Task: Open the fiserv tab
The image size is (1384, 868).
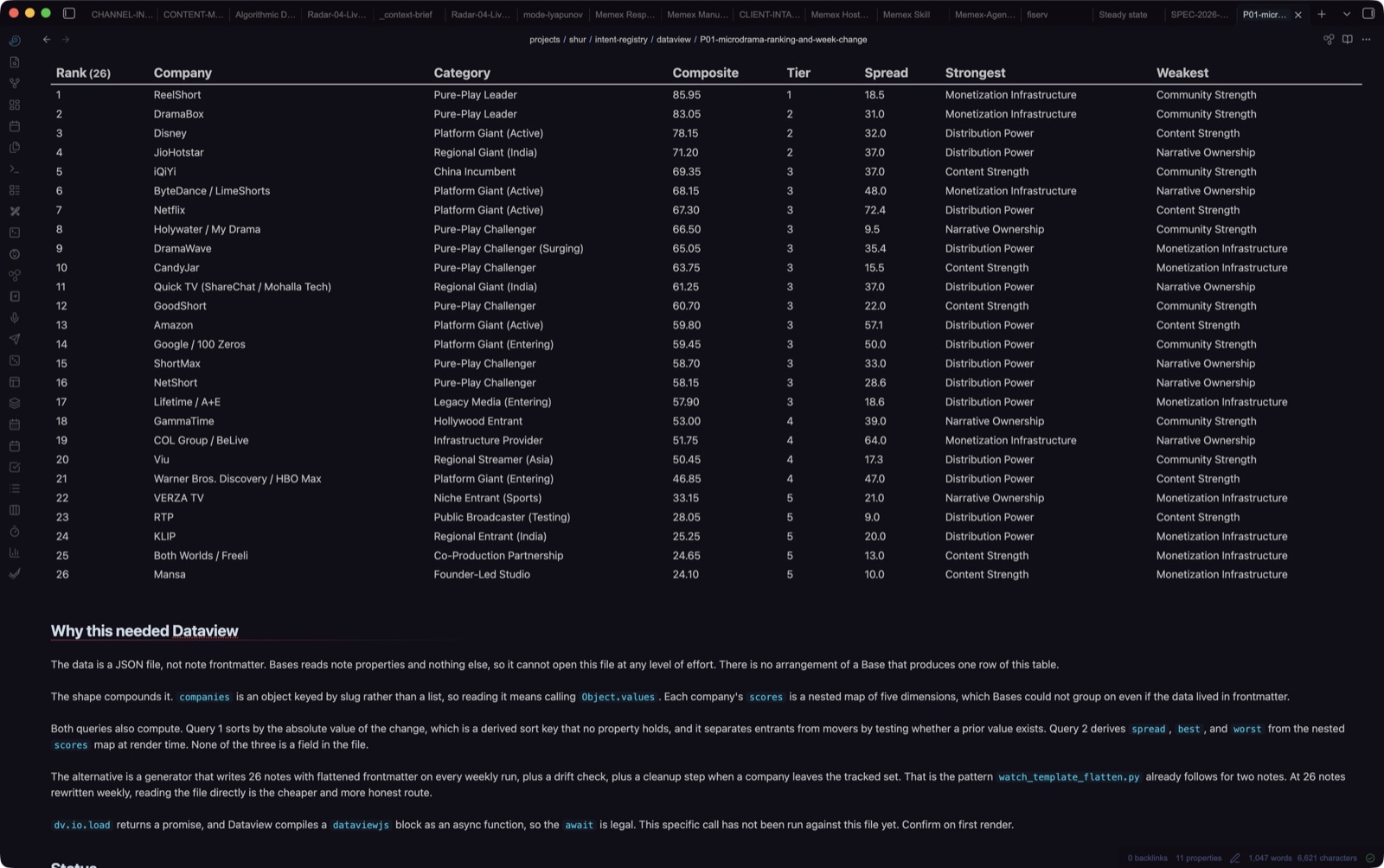Action: tap(1037, 15)
